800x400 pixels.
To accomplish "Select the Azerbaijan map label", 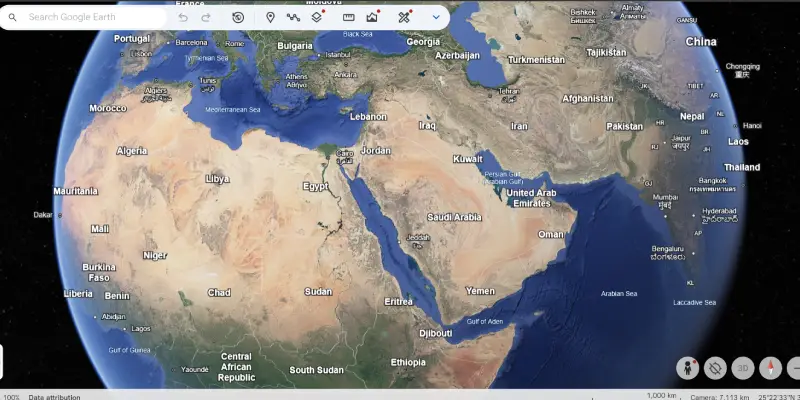I will [x=458, y=56].
